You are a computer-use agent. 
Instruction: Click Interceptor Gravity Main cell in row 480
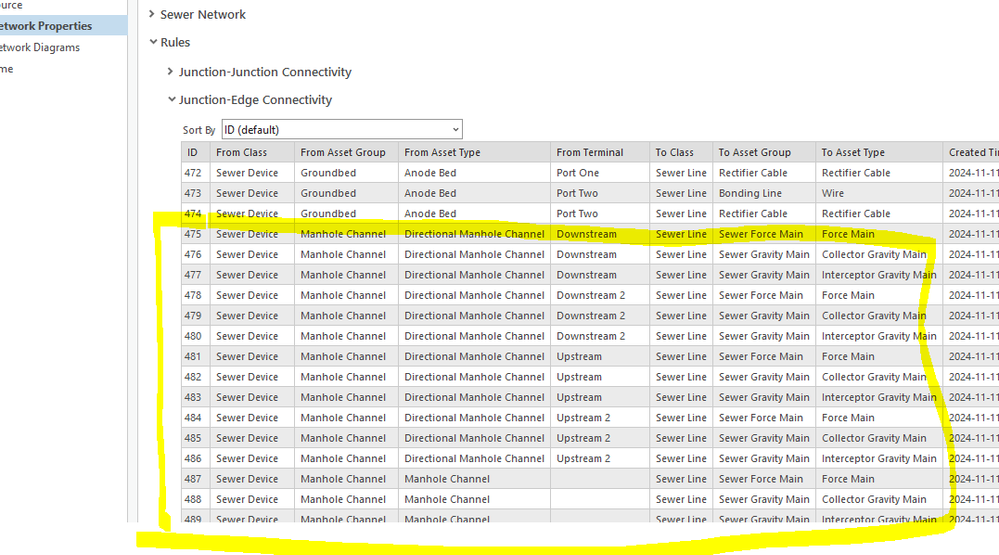pyautogui.click(x=879, y=336)
